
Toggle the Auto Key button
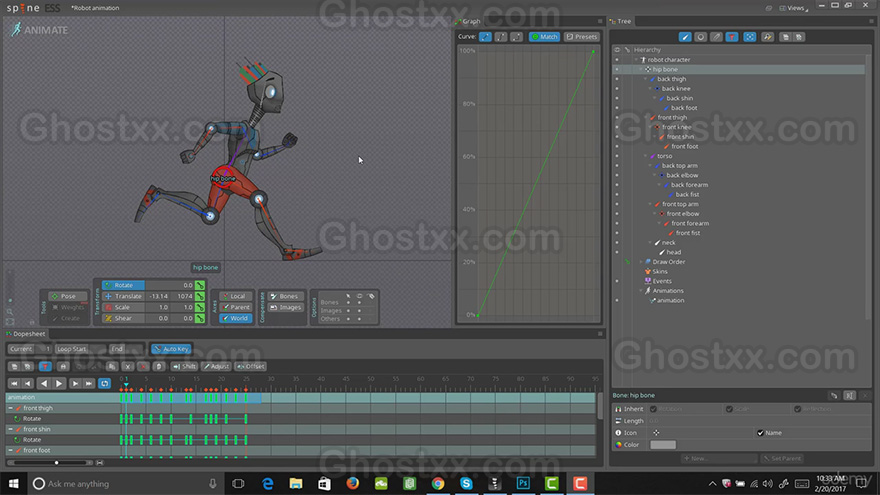click(172, 349)
